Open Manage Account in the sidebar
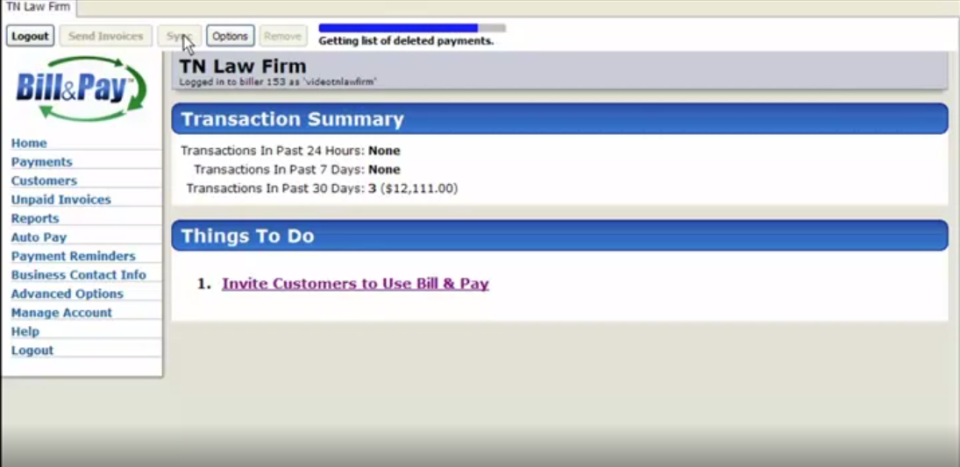960x467 pixels. [61, 313]
